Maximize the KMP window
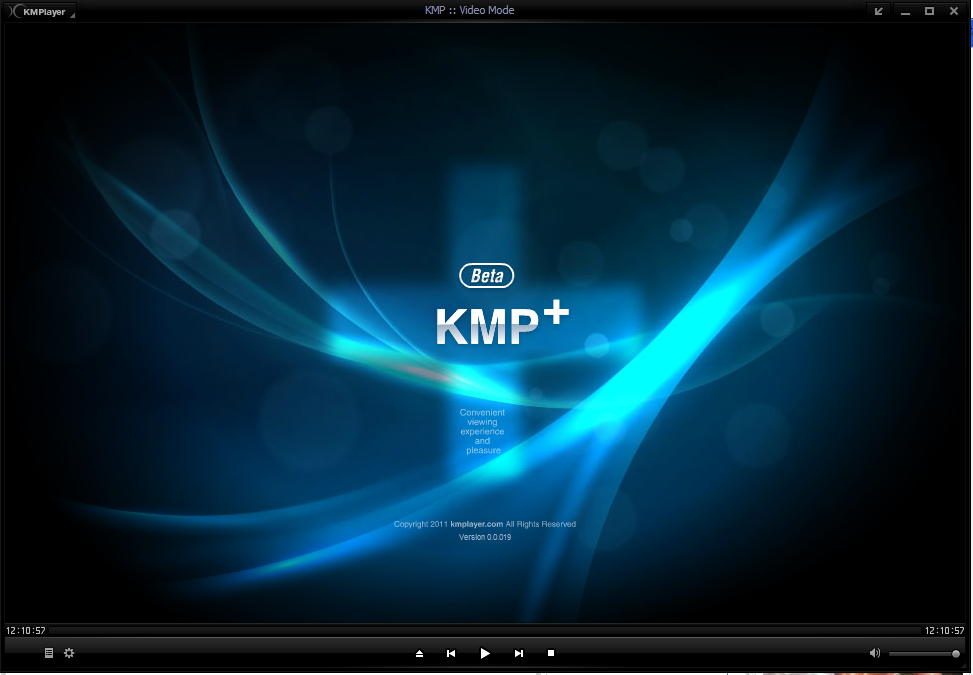The width and height of the screenshot is (973, 675). [x=929, y=11]
